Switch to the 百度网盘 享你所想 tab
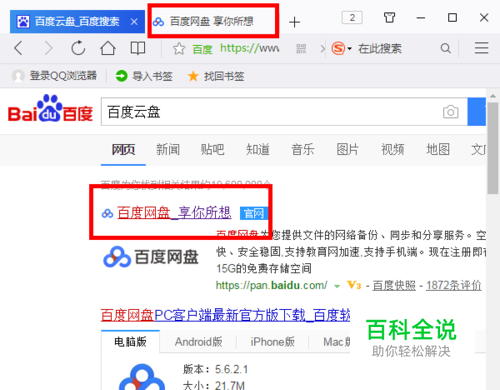Screen dimensions: 500x390 tap(212, 21)
